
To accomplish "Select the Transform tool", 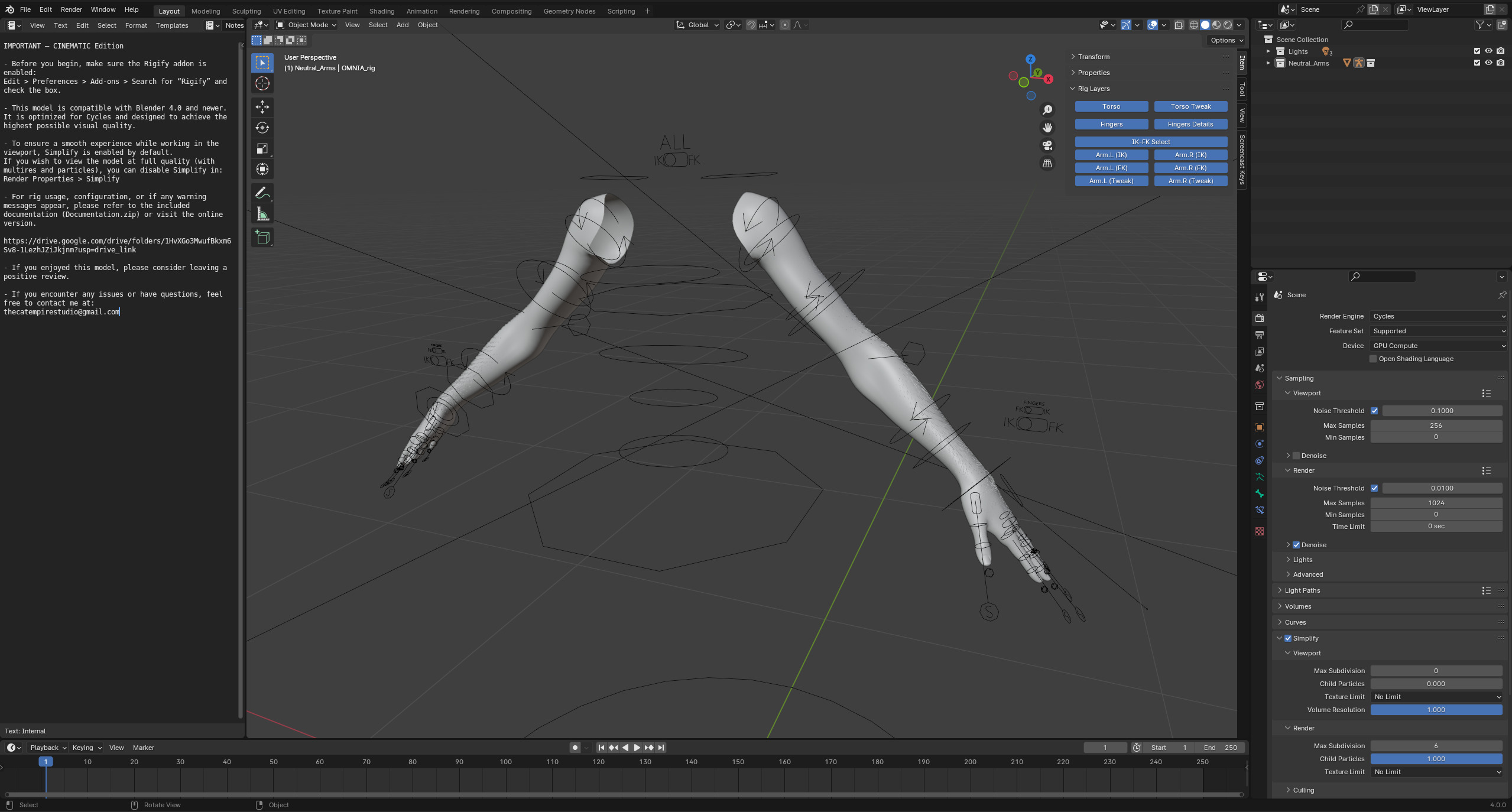I will 262,169.
